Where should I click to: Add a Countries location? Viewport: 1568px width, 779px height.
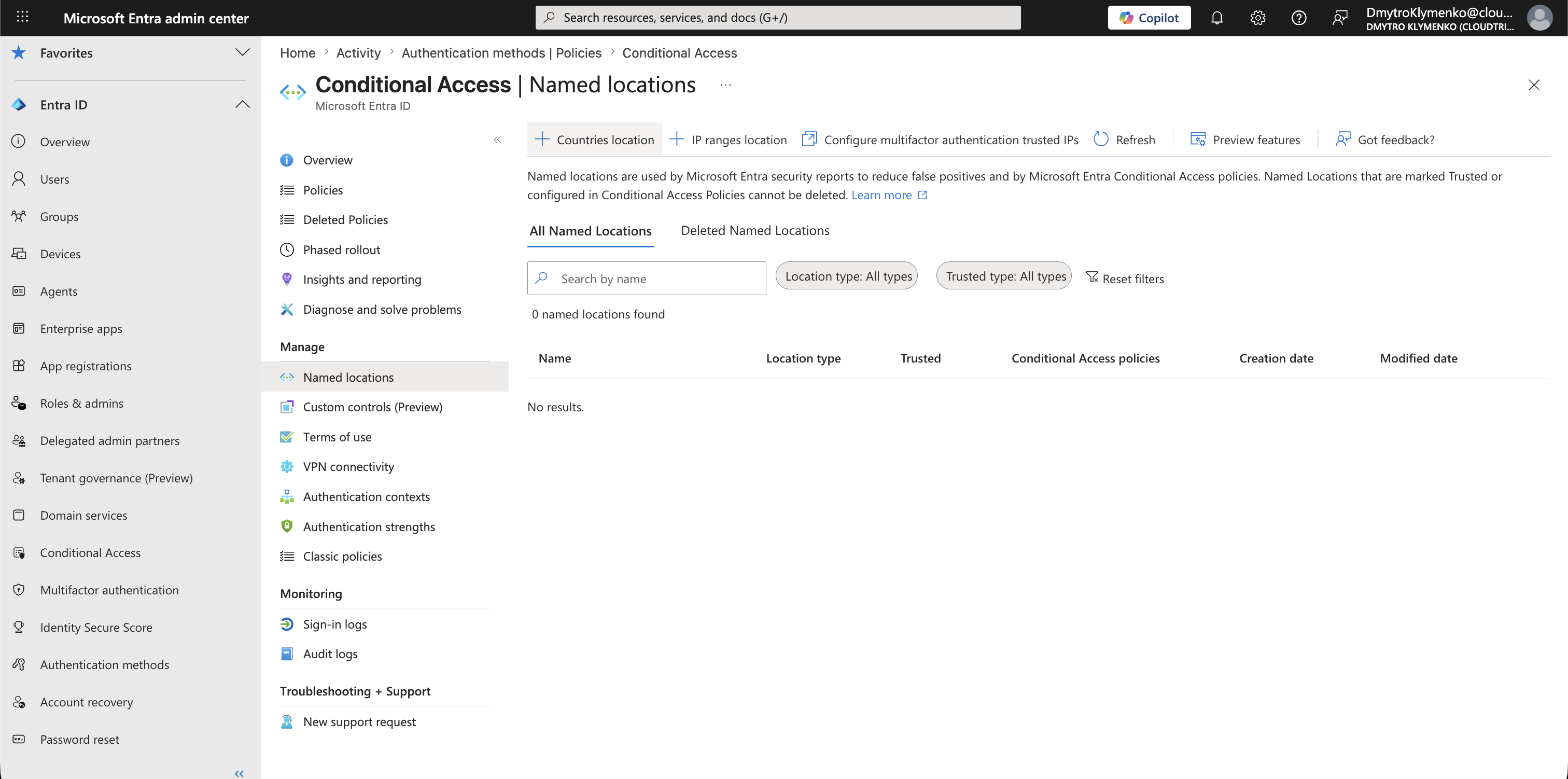[x=594, y=140]
